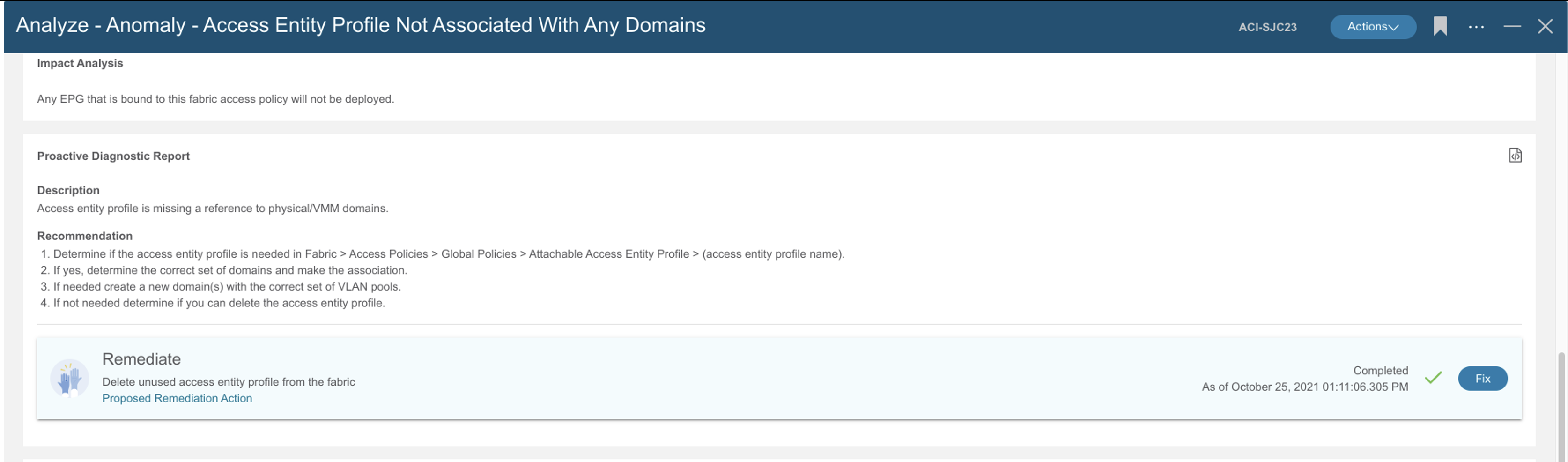Click the October 25, 2021 completion timestamp

[x=1304, y=387]
